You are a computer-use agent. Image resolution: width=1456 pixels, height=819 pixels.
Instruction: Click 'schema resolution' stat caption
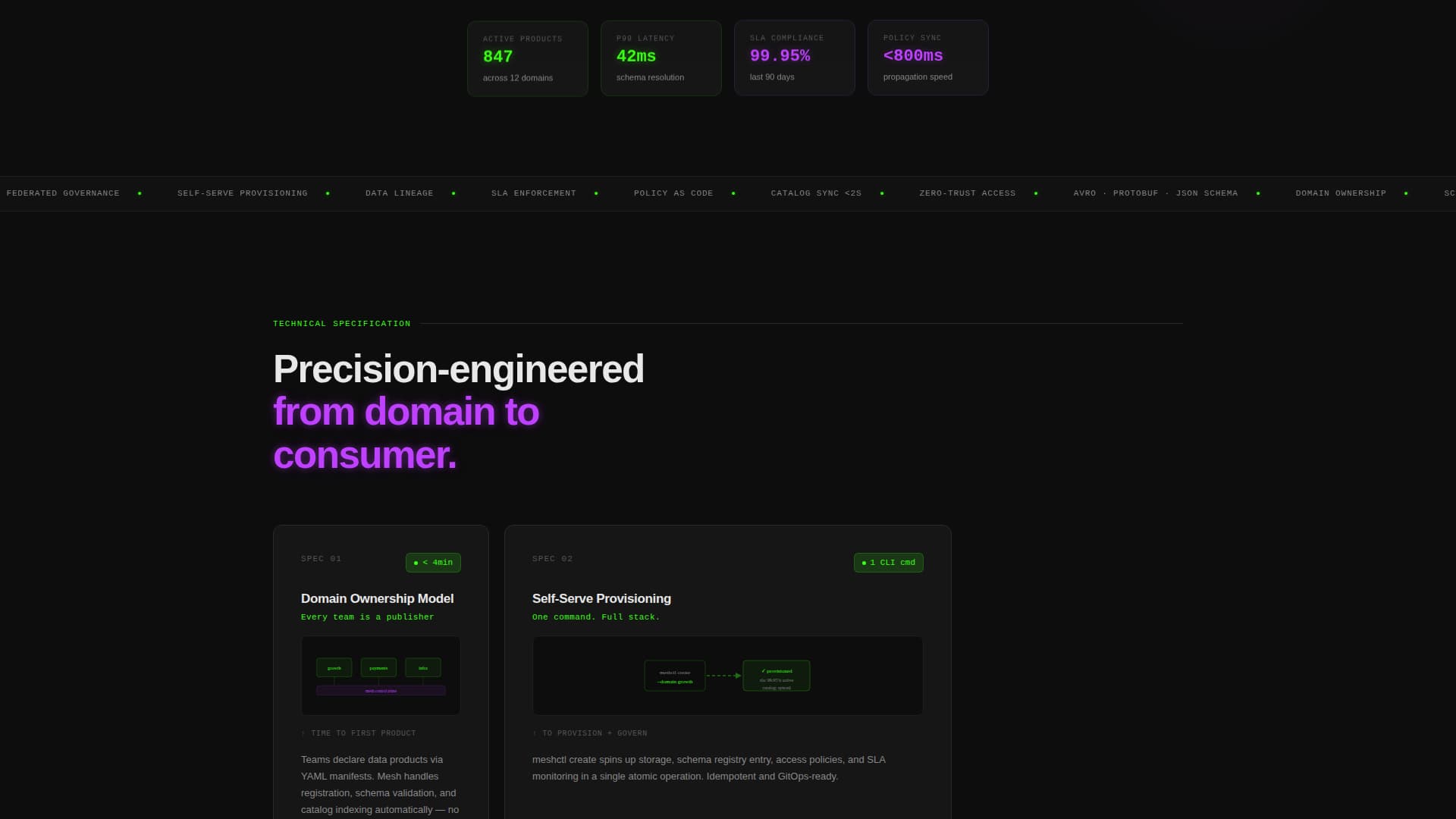click(650, 77)
